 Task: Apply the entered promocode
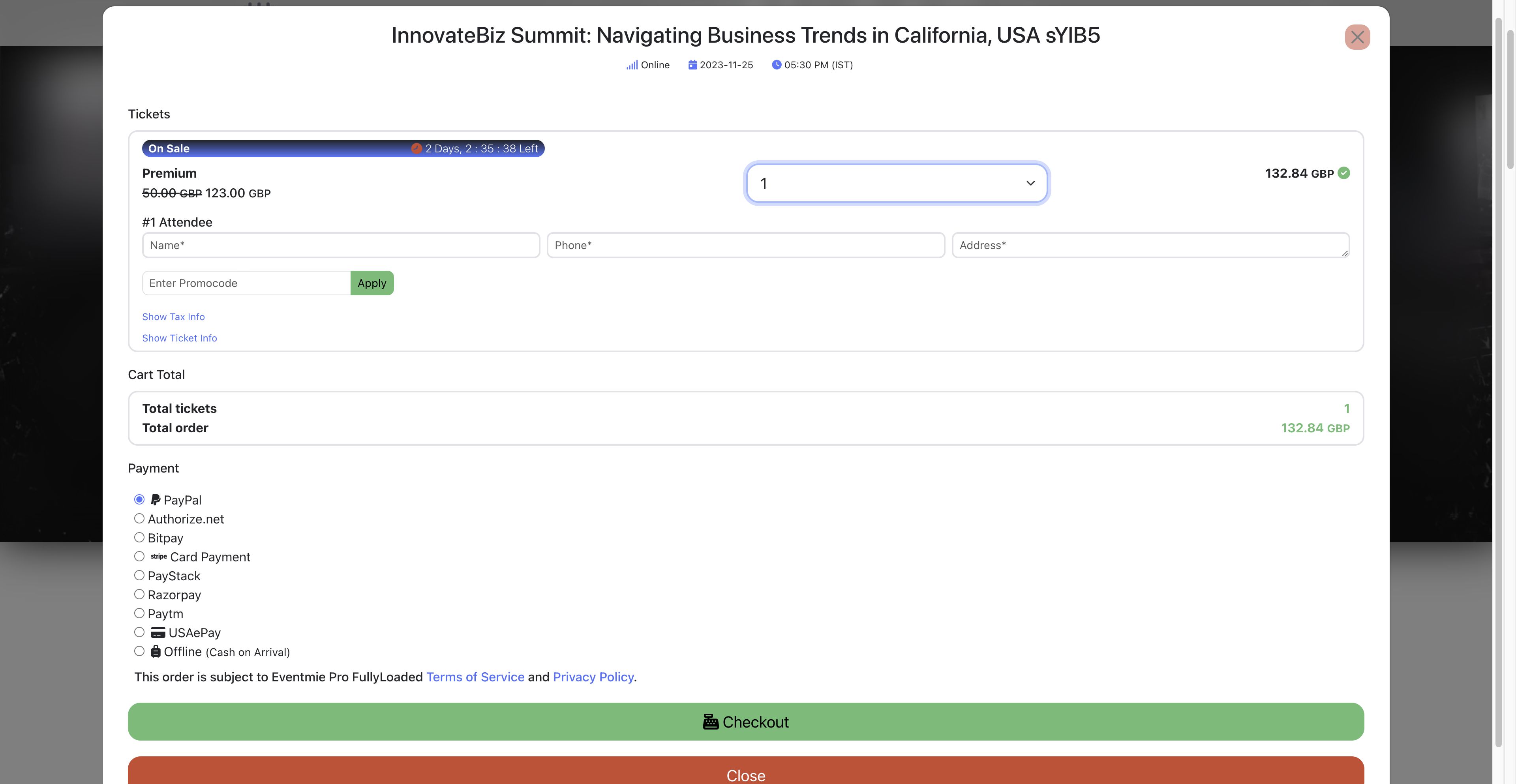point(371,283)
